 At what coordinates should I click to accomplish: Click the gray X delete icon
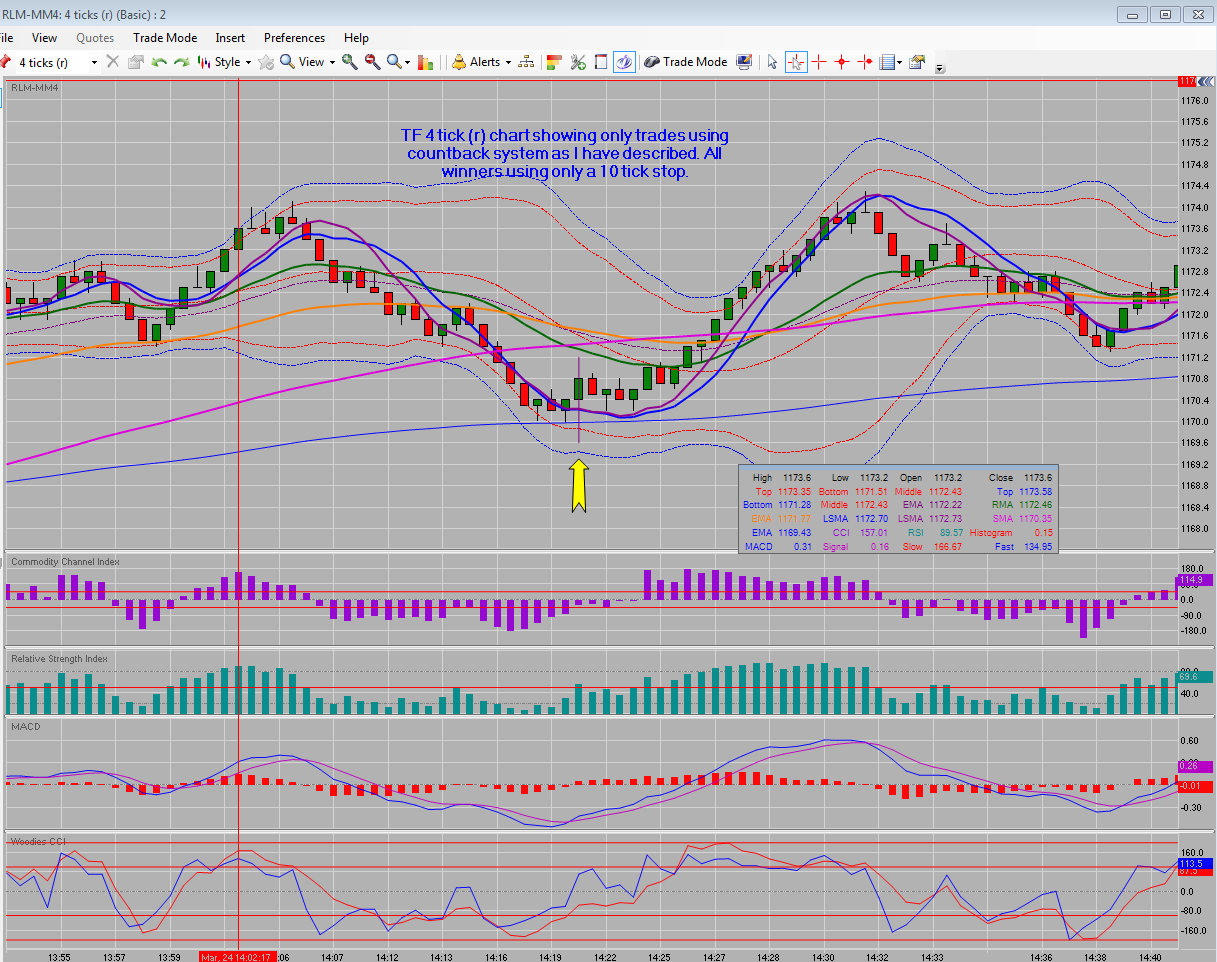pos(112,62)
